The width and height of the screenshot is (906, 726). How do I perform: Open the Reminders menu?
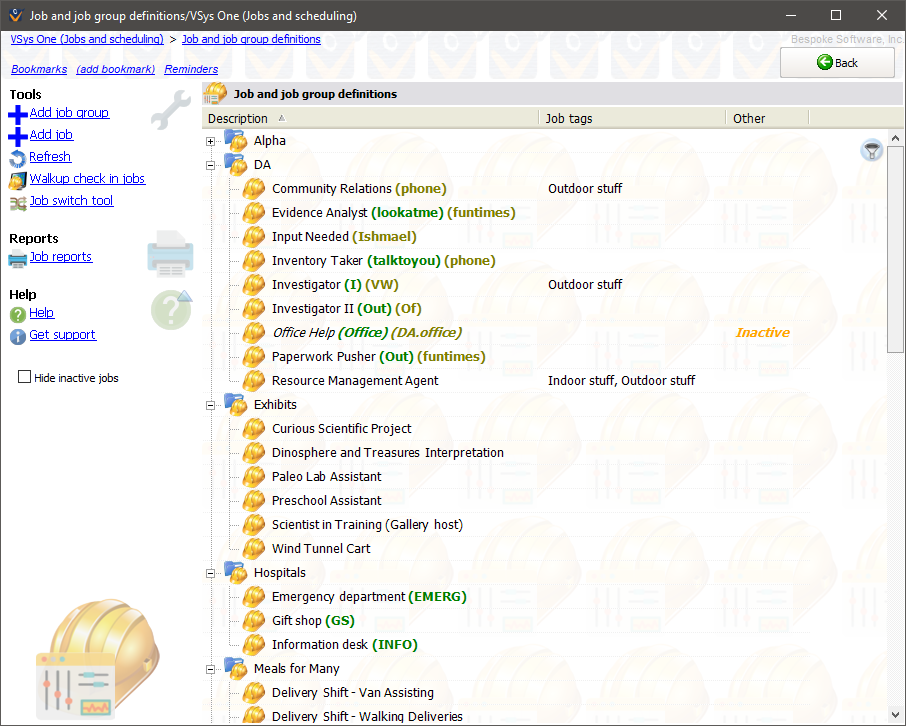click(x=190, y=69)
